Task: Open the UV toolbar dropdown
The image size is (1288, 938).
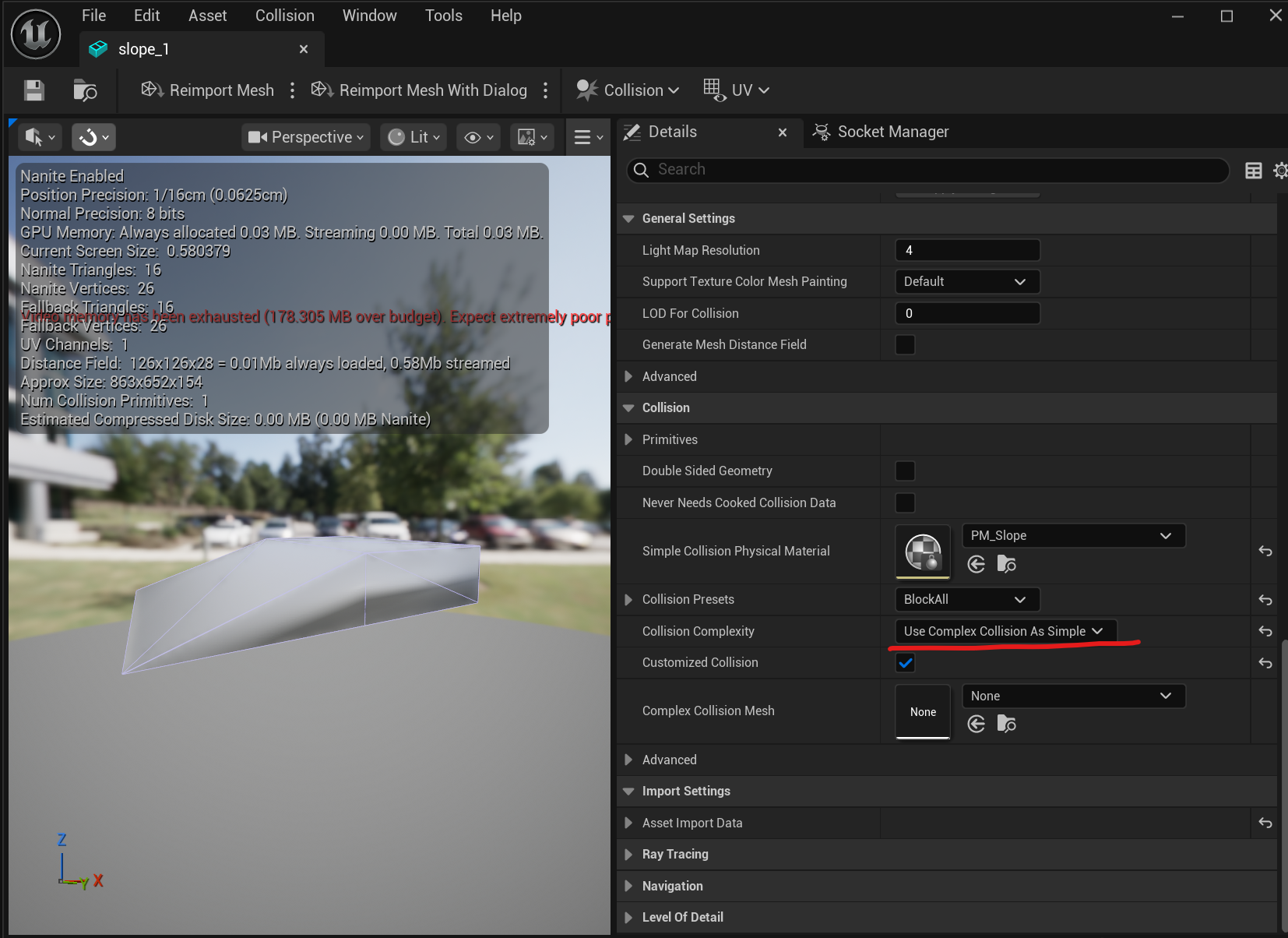Action: tap(737, 90)
